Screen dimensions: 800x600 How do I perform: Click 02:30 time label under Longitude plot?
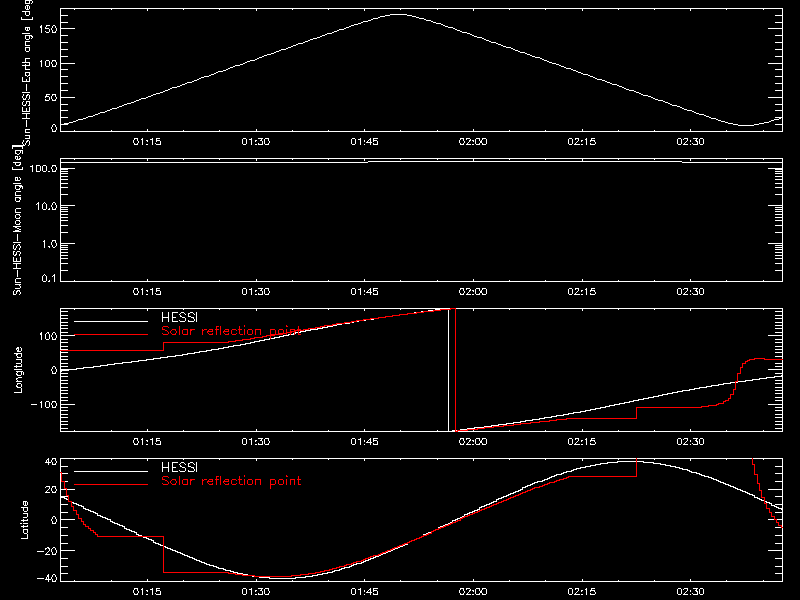coord(690,441)
